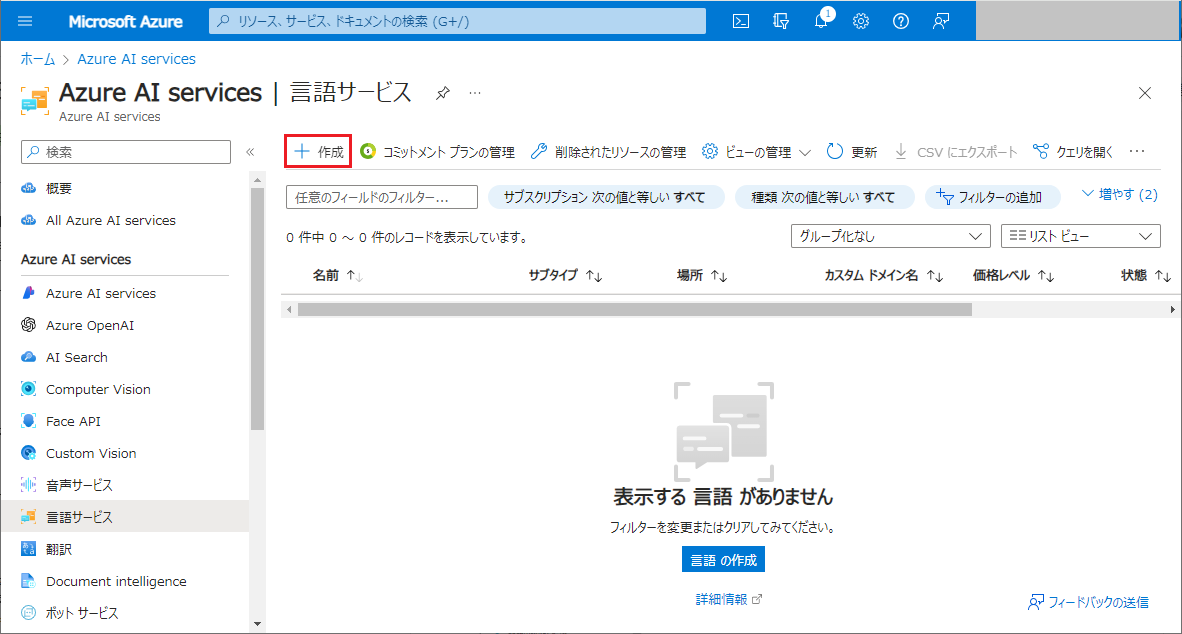This screenshot has height=634, width=1182.
Task: Open 削除されたリソースの管理
Action: [x=608, y=152]
